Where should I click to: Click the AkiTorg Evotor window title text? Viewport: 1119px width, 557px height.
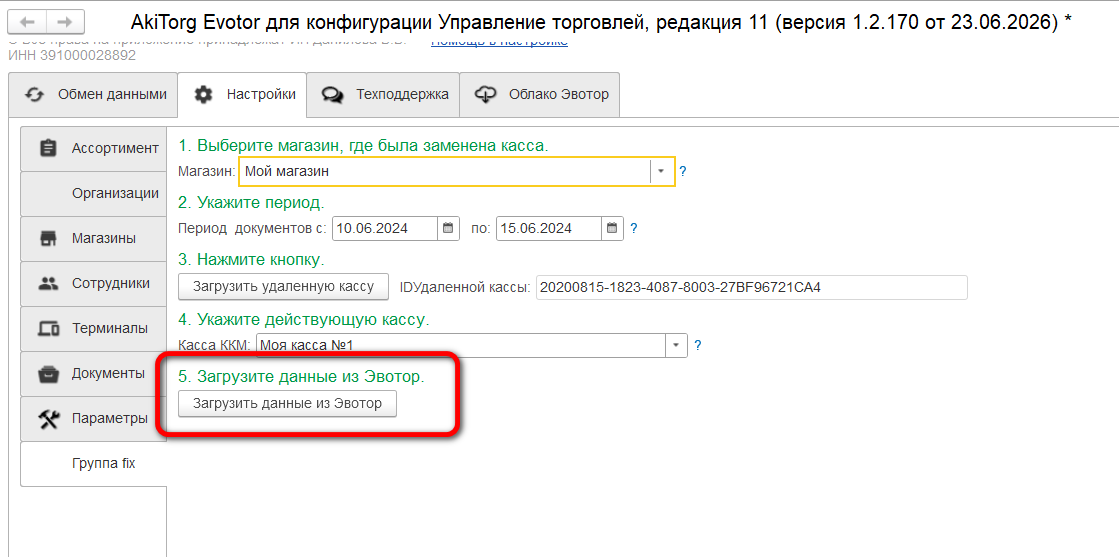coord(601,22)
